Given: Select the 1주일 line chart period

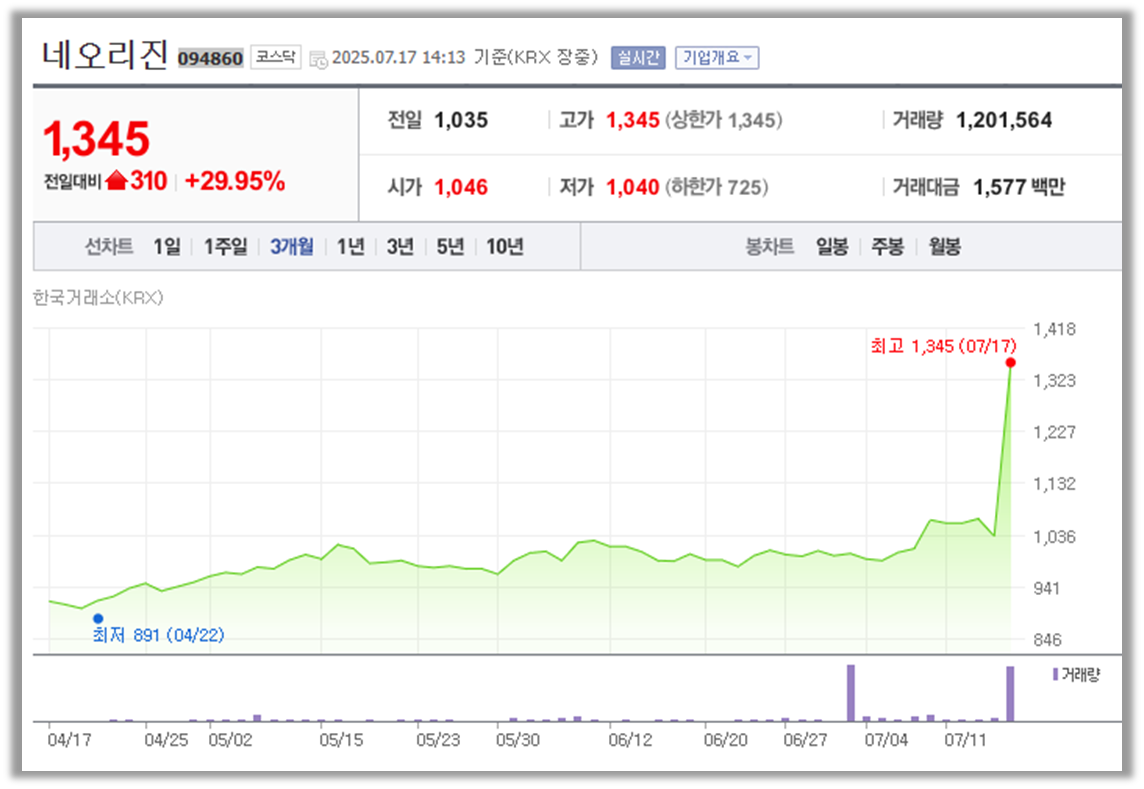Looking at the screenshot, I should tap(225, 247).
